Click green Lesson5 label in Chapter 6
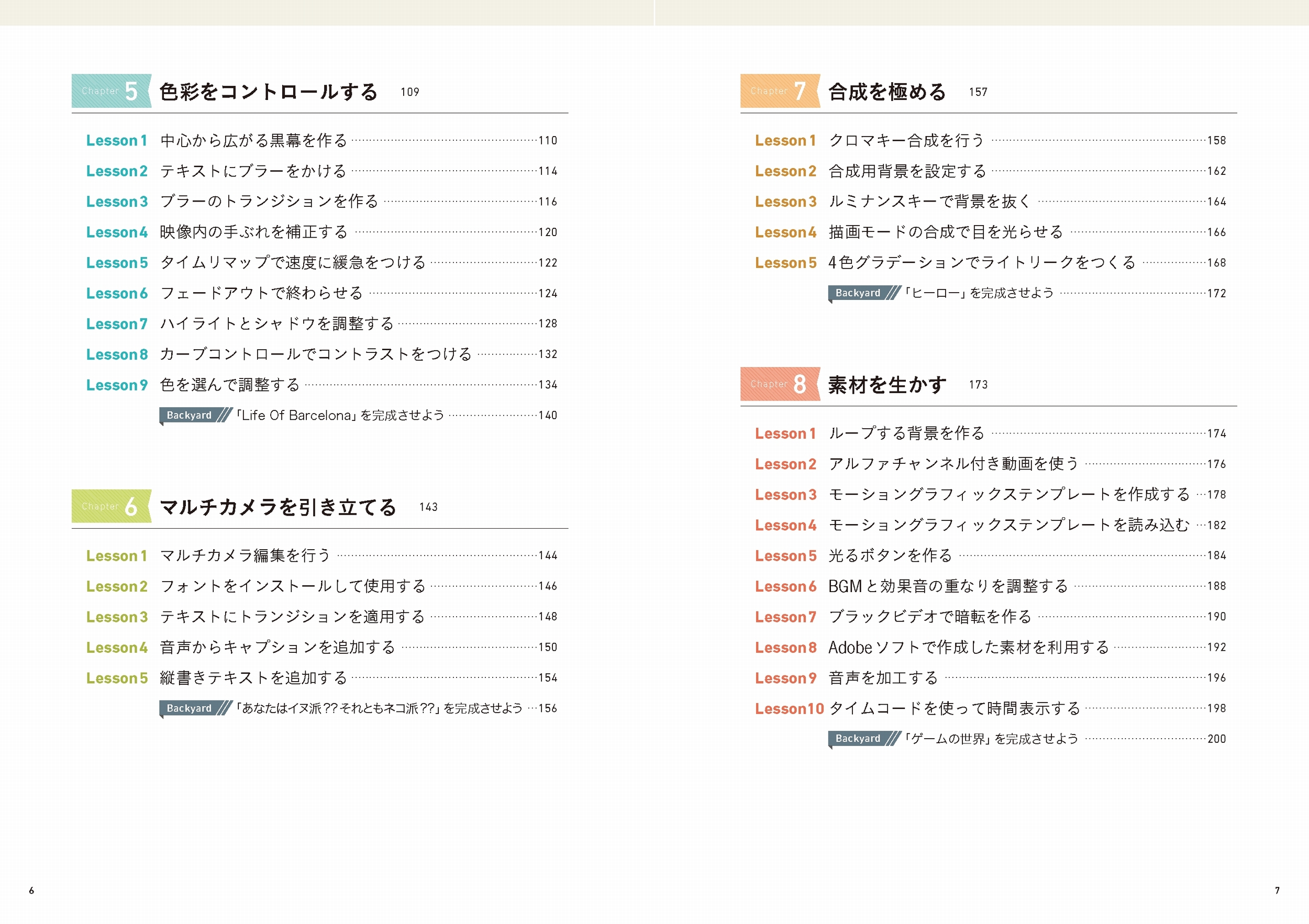 (117, 678)
